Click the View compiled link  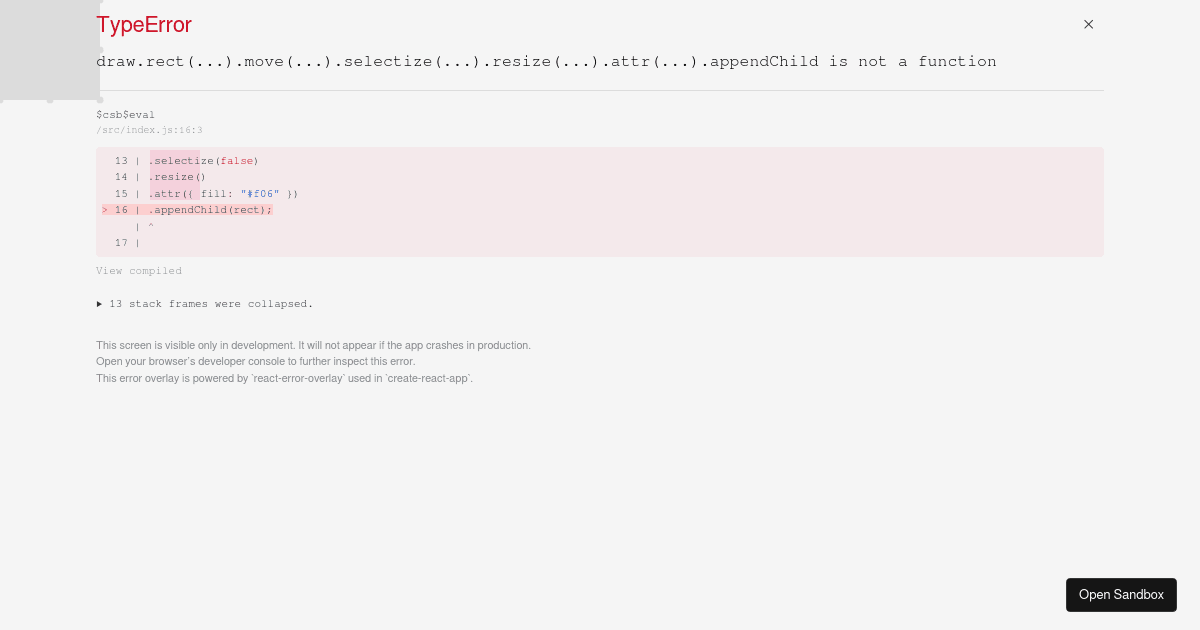click(139, 271)
